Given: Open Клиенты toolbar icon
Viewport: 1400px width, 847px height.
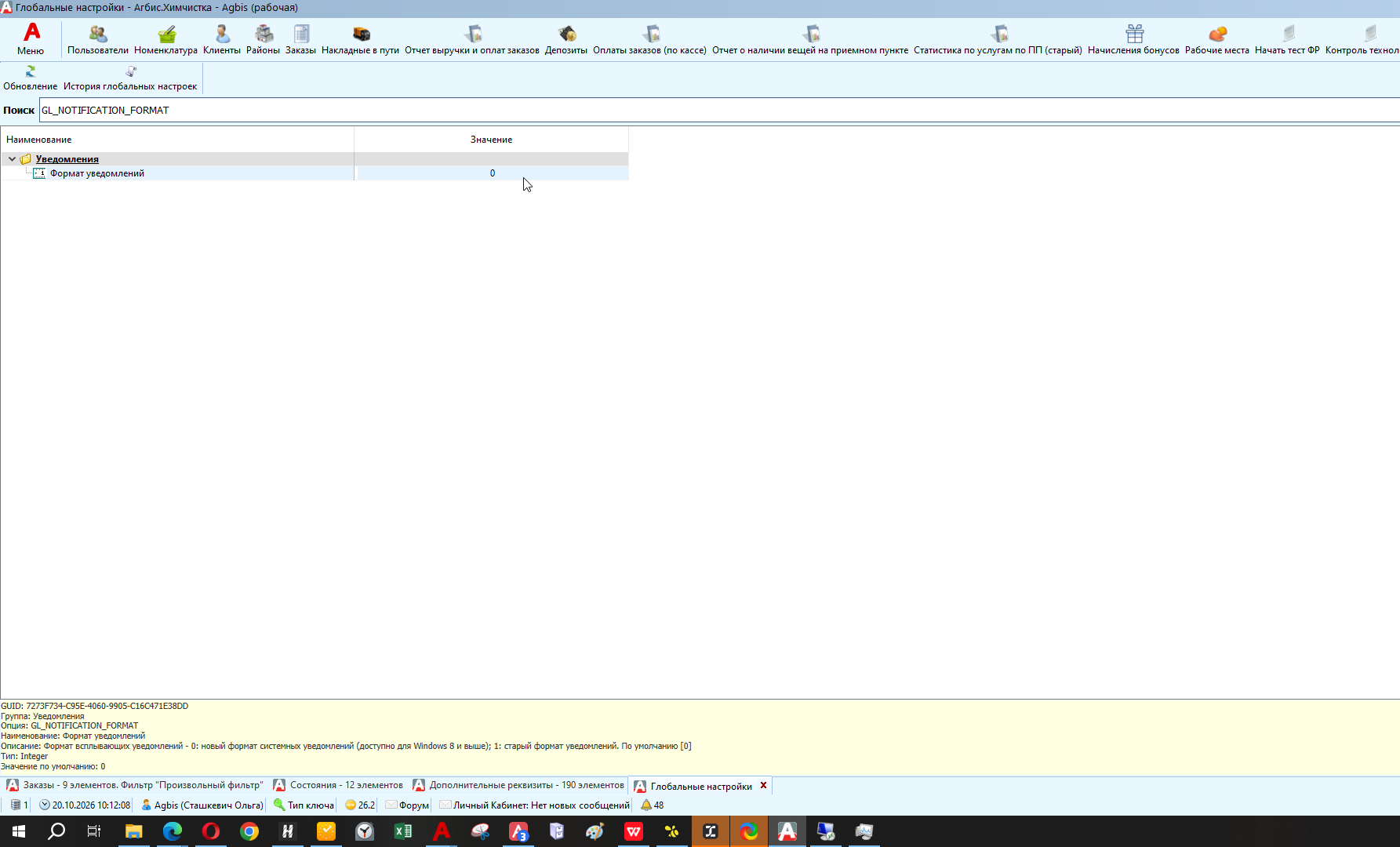Looking at the screenshot, I should 222,38.
